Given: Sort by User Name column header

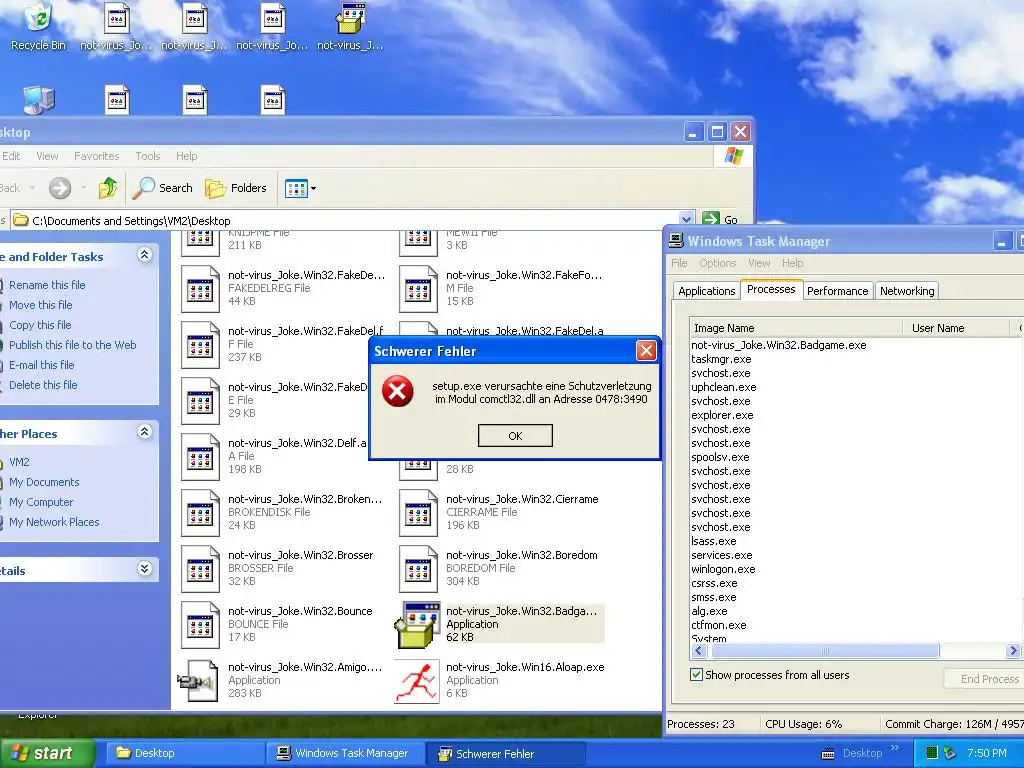Looking at the screenshot, I should (x=956, y=328).
